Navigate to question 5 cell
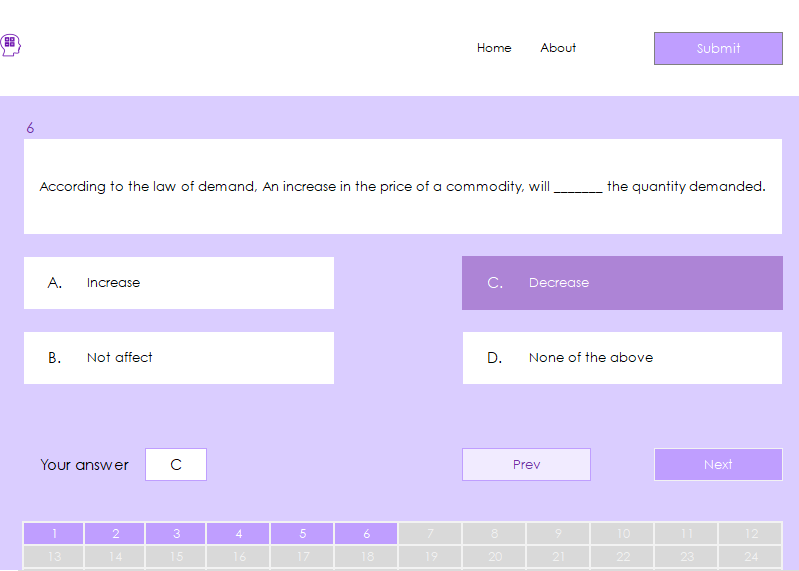Screen dimensions: 799x571 pos(302,534)
